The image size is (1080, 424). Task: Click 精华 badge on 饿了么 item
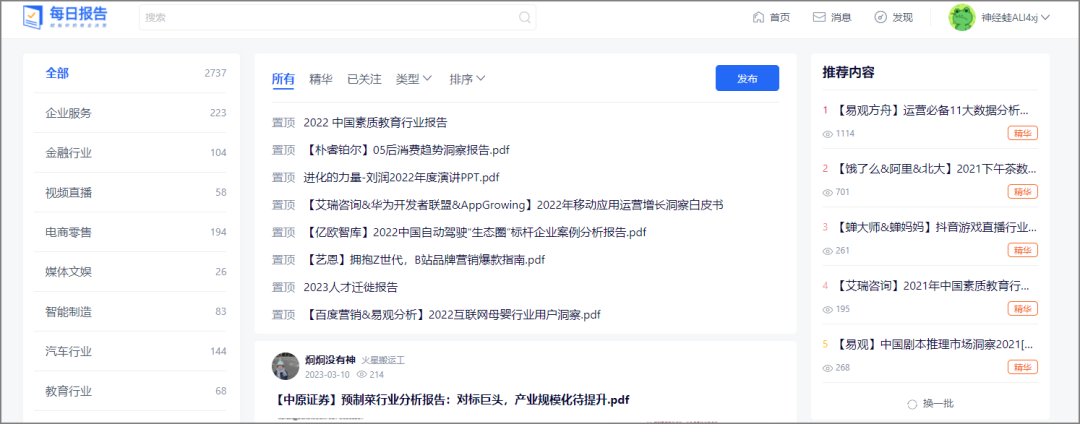click(1022, 192)
